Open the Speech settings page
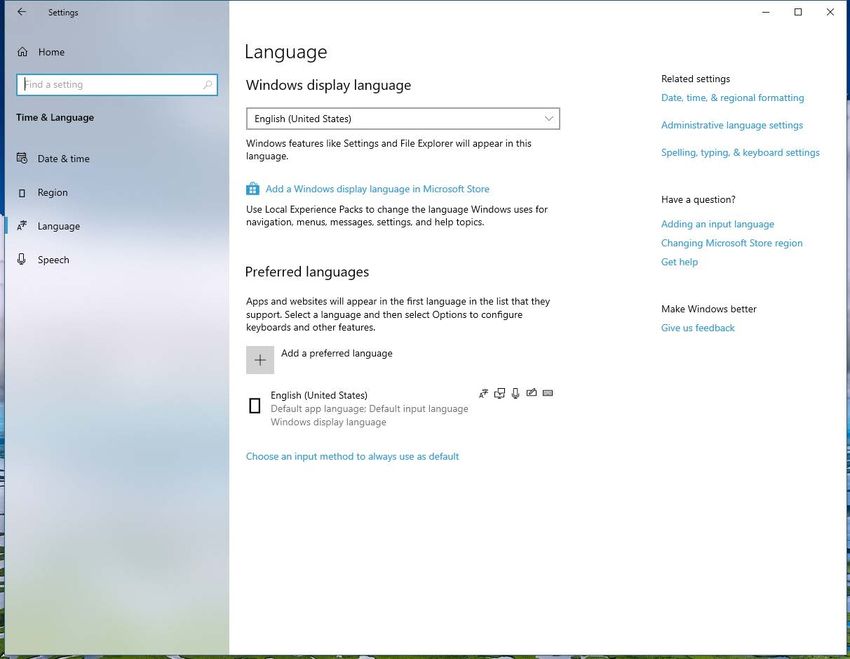 (x=116, y=260)
